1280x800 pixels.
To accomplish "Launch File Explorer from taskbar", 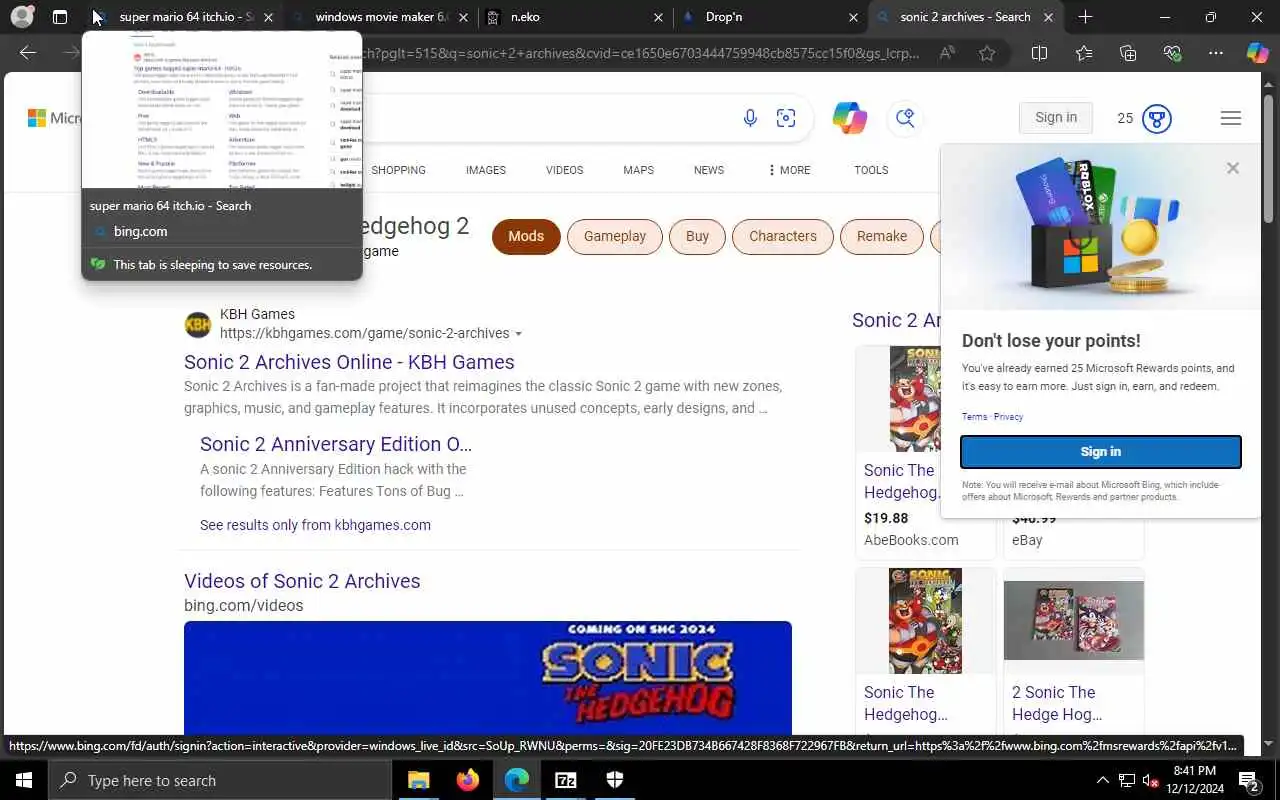I will pyautogui.click(x=418, y=780).
